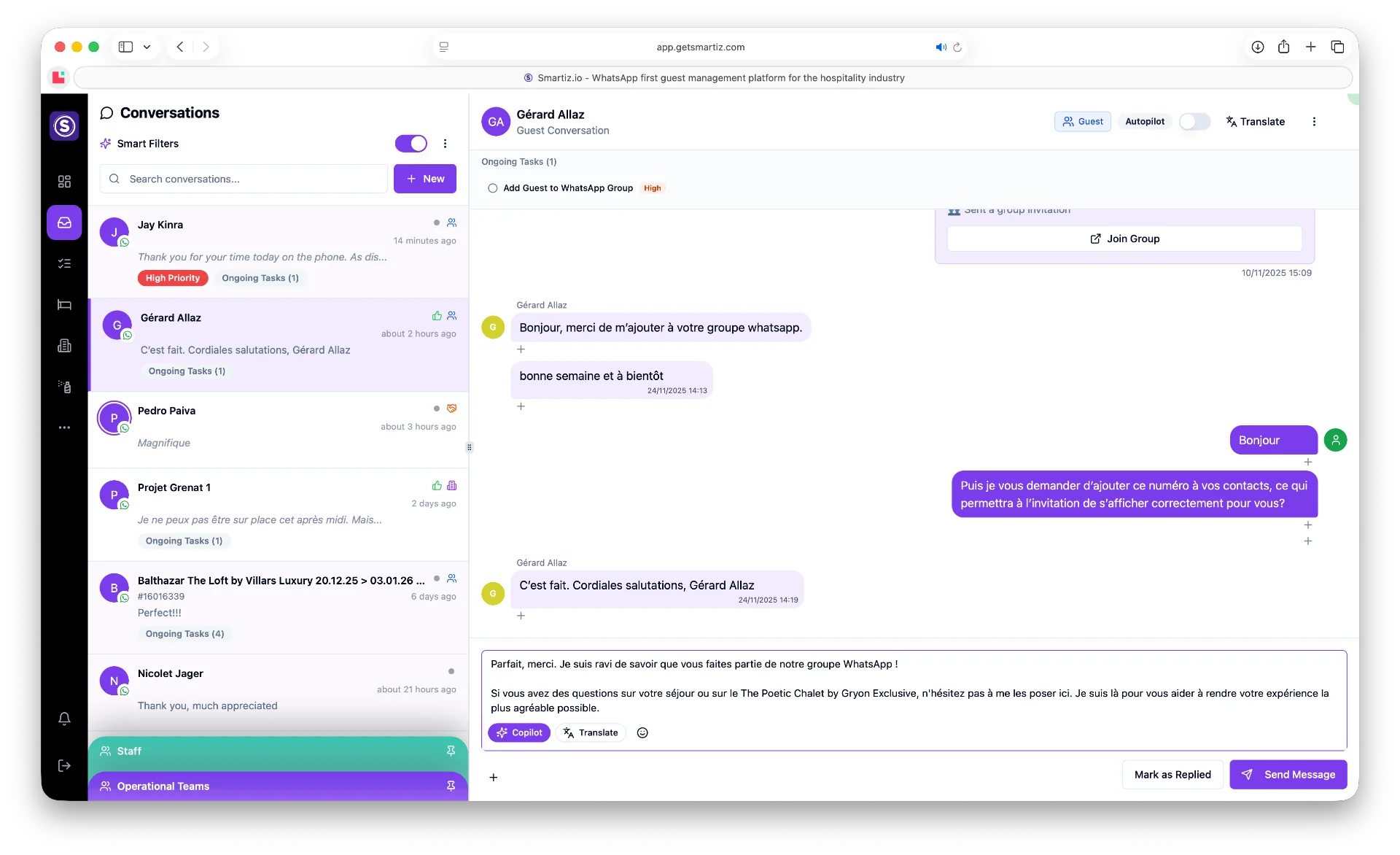Click Translate button in composer
This screenshot has width=1400, height=855.
[x=591, y=733]
